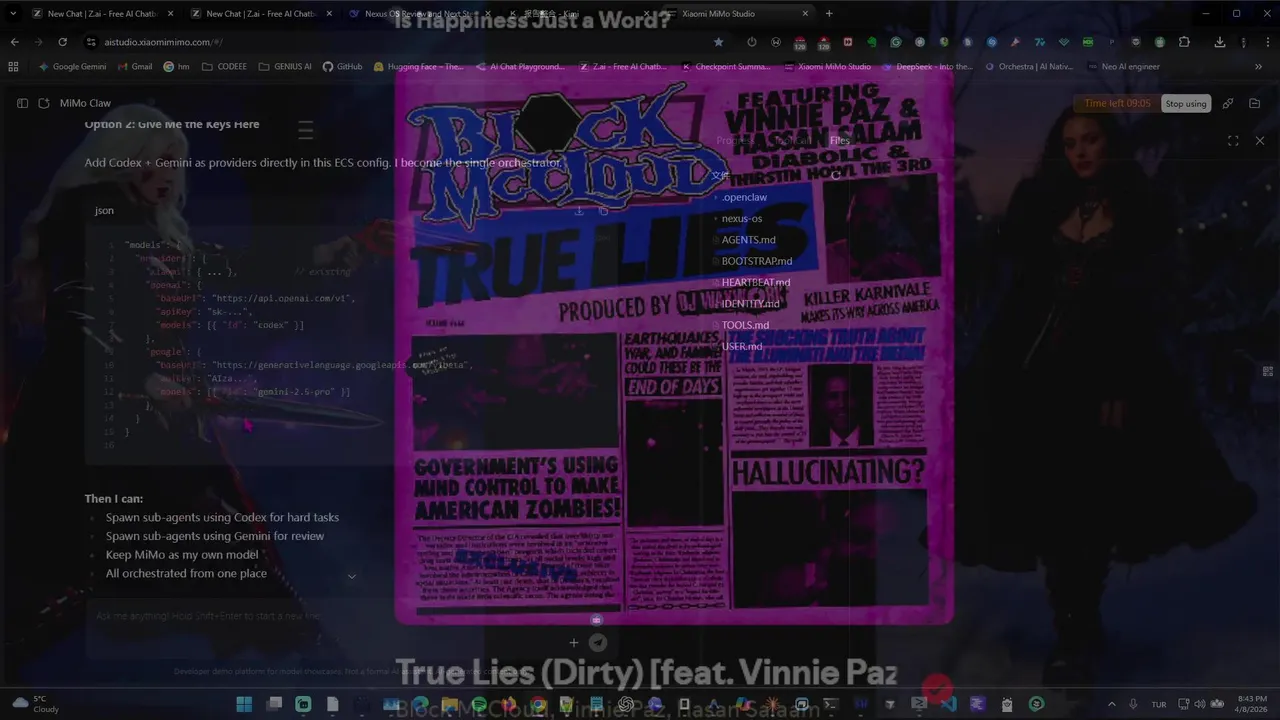1280x720 pixels.
Task: Open the weather widget showing 5°C Cloudy
Action: (x=36, y=704)
